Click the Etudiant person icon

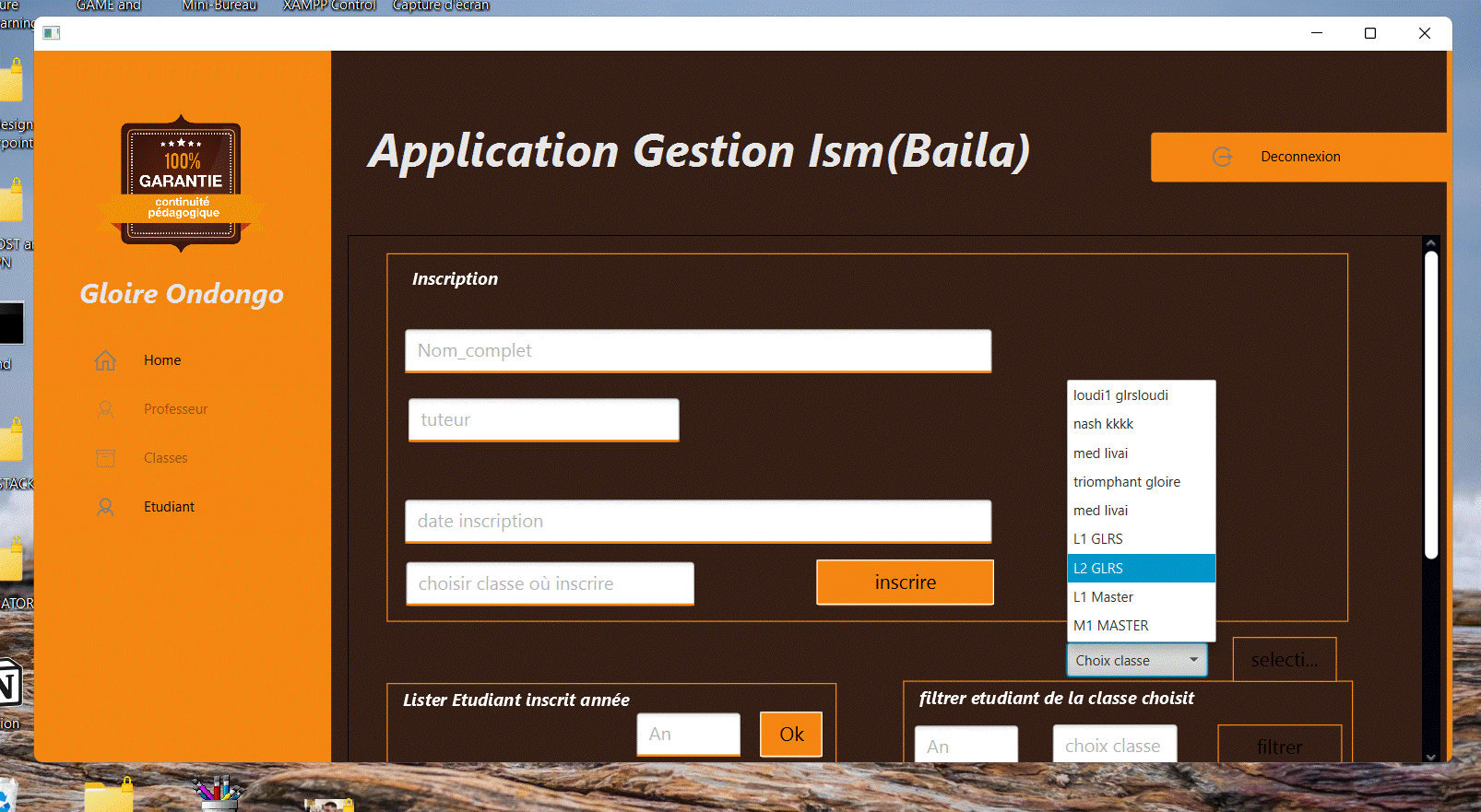pyautogui.click(x=105, y=507)
